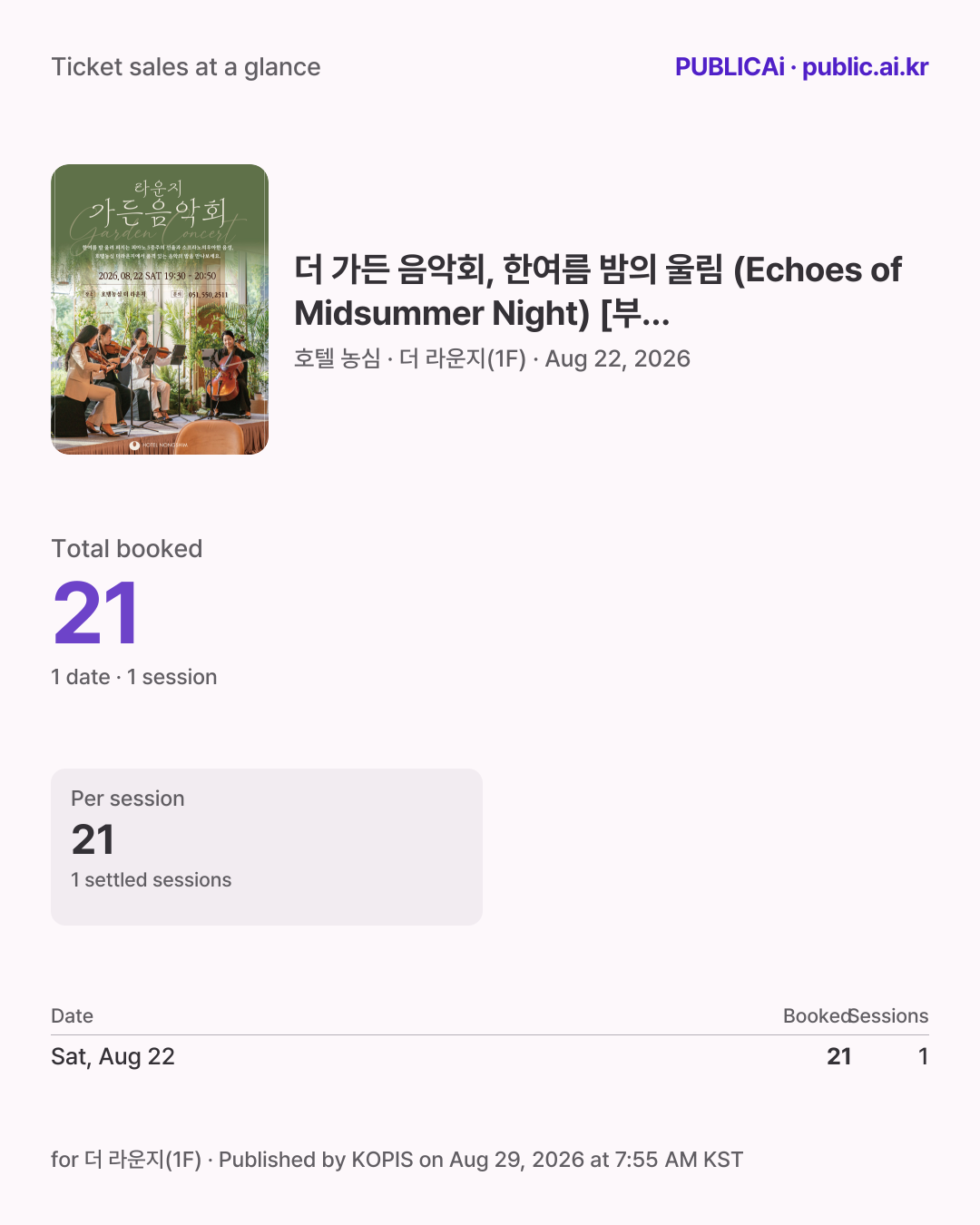The height and width of the screenshot is (1225, 980).
Task: Click the sessions count 1 in table row
Action: (923, 1056)
